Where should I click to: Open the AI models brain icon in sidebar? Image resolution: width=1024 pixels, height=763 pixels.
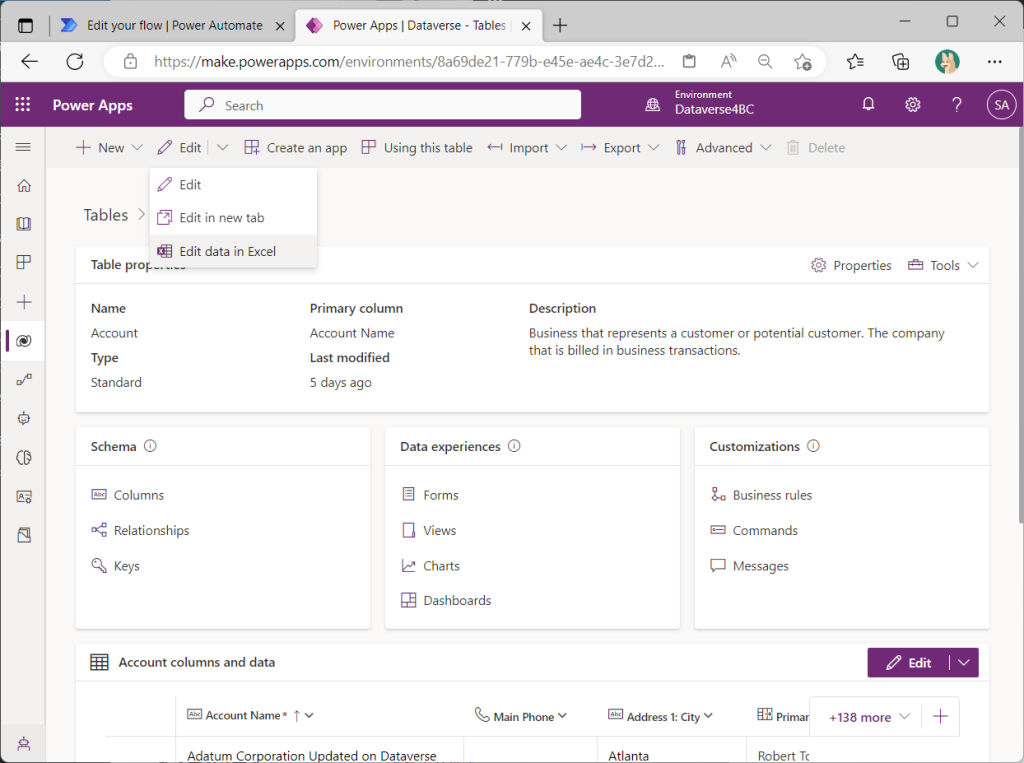(x=24, y=458)
